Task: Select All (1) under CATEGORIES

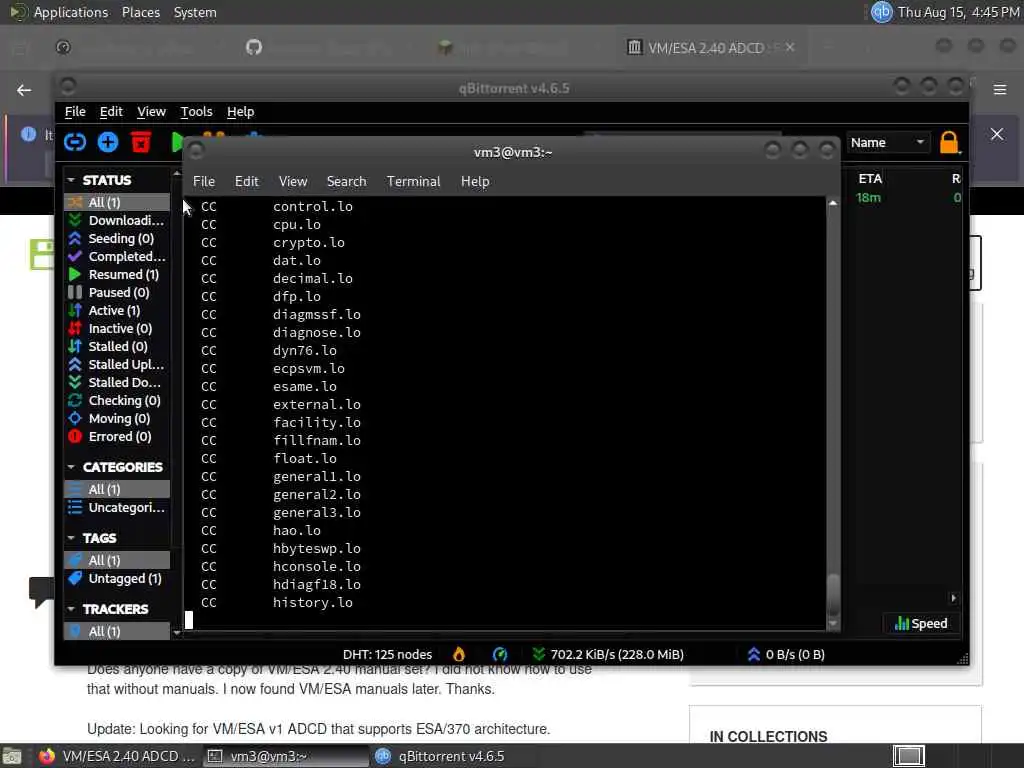Action: click(x=118, y=489)
